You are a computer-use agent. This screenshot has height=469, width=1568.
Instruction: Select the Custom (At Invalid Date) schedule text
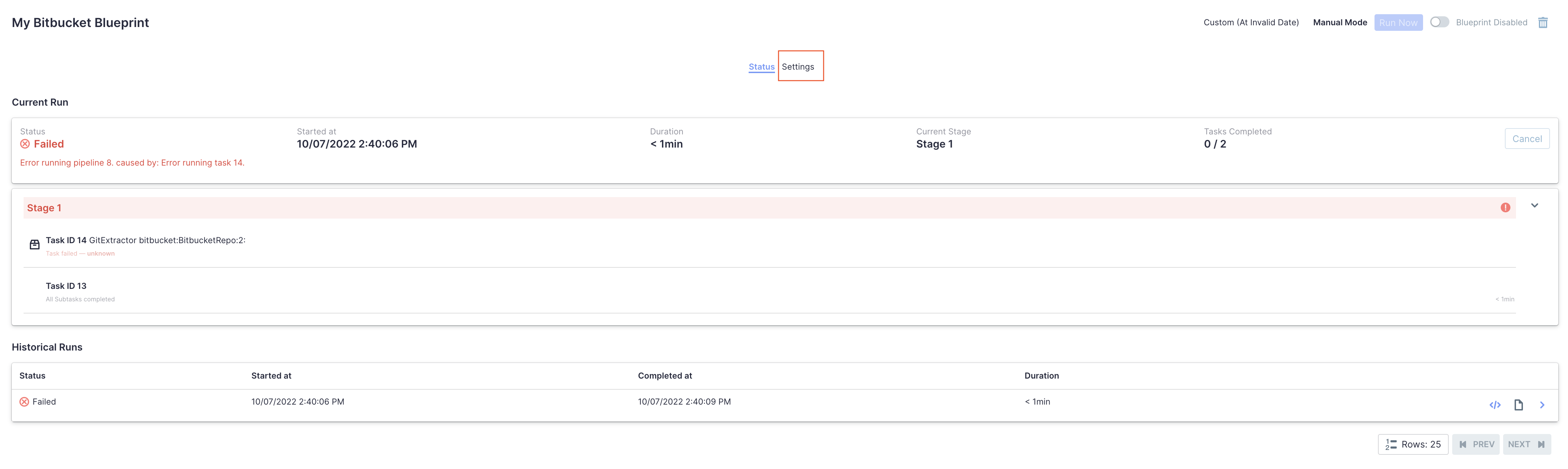1251,22
